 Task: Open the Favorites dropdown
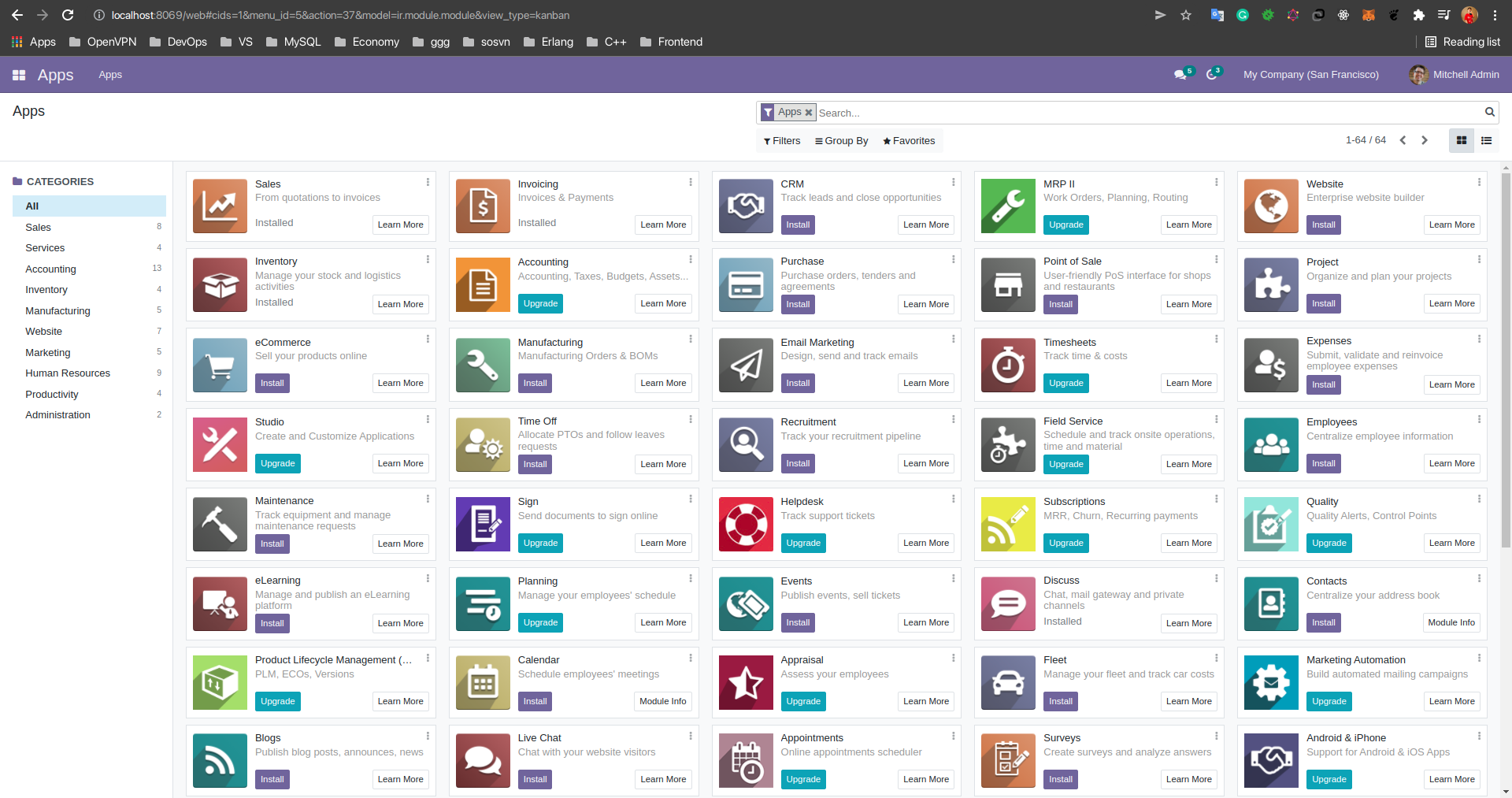click(909, 141)
